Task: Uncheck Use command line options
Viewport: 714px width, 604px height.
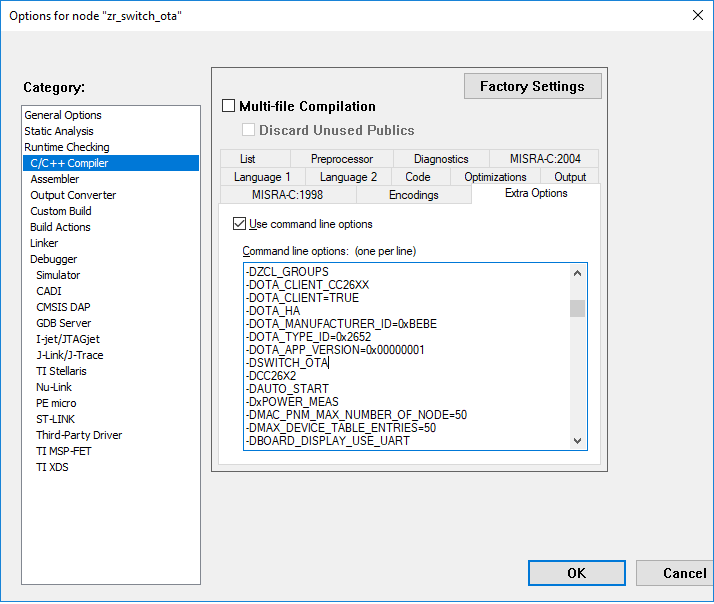Action: tap(239, 224)
